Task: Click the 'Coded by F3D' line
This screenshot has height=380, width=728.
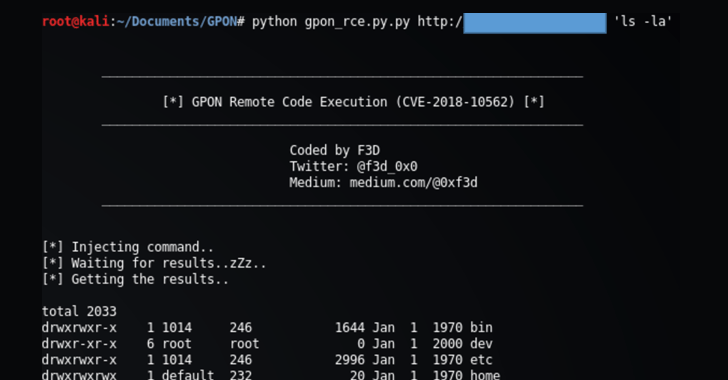Action: pos(335,150)
